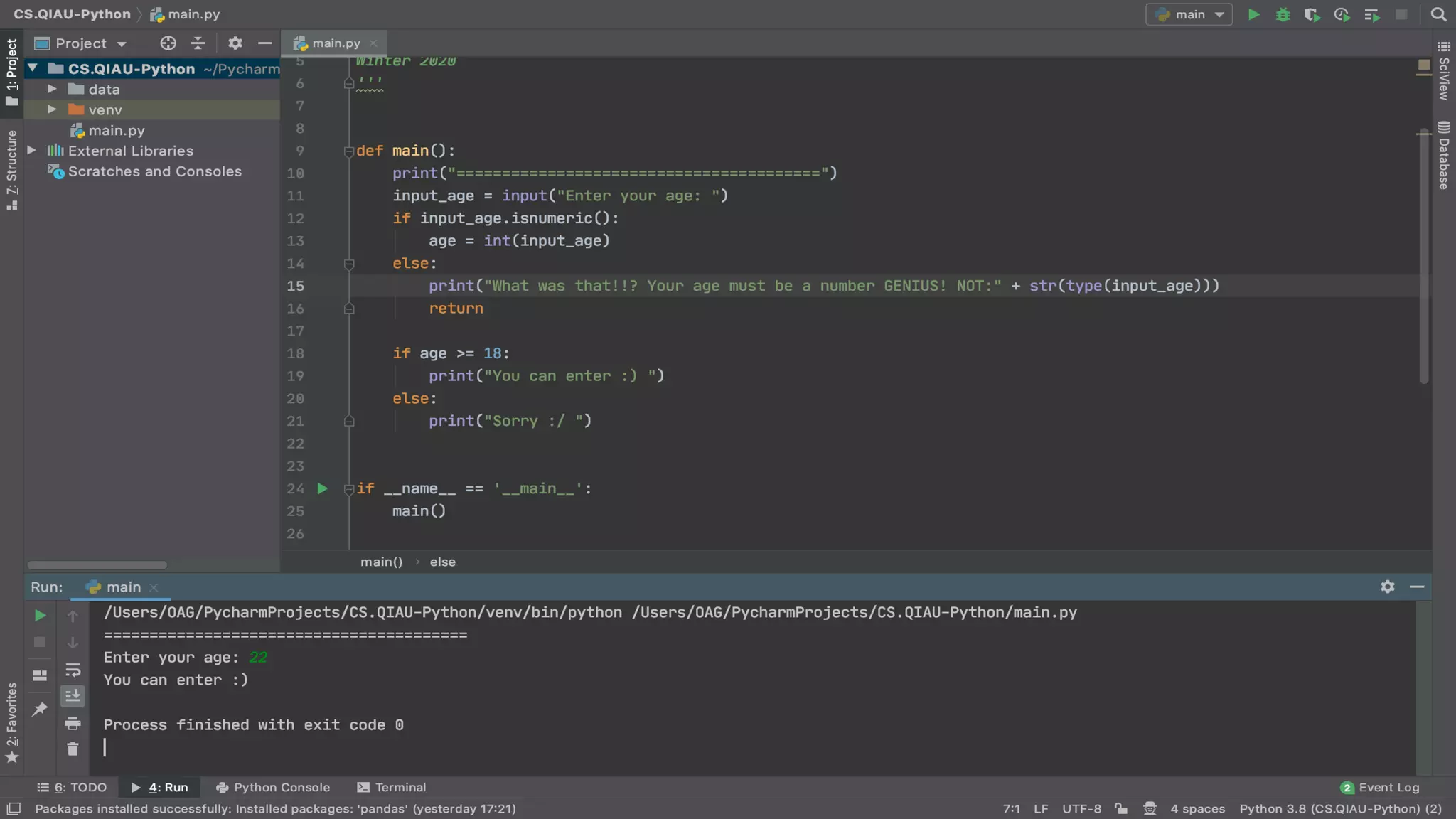The image size is (1456, 819).
Task: Expand the data folder
Action: pos(52,89)
